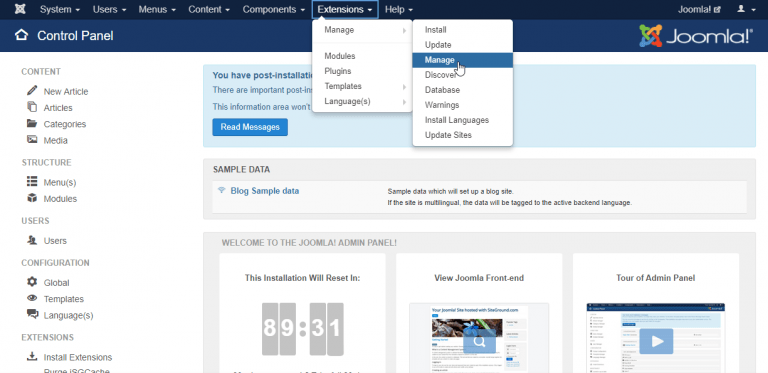Click the Articles stack icon

32,107
